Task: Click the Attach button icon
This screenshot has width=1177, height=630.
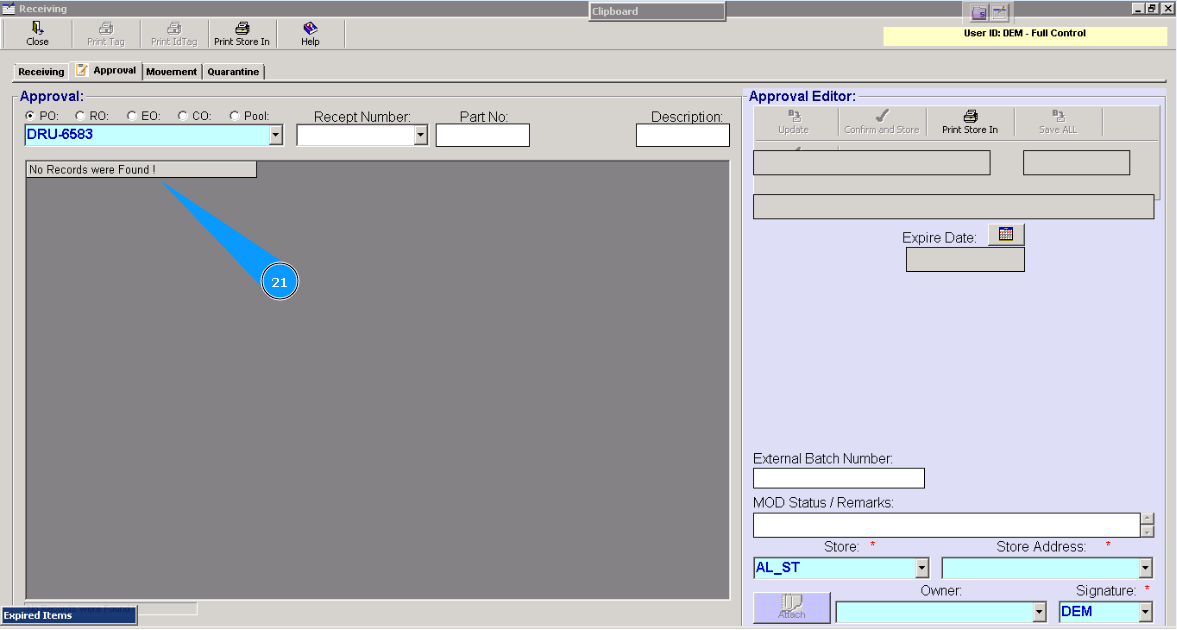Action: 792,607
